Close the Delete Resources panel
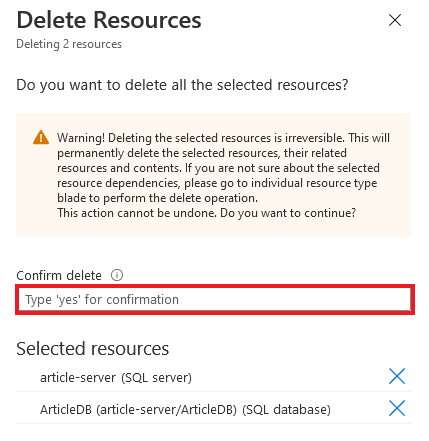Viewport: 429px width, 441px height. pyautogui.click(x=395, y=20)
